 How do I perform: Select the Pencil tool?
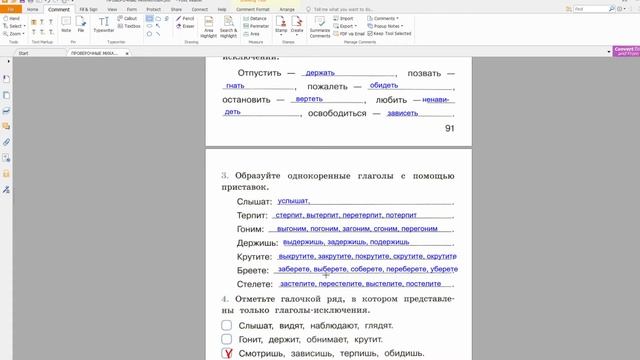[185, 18]
